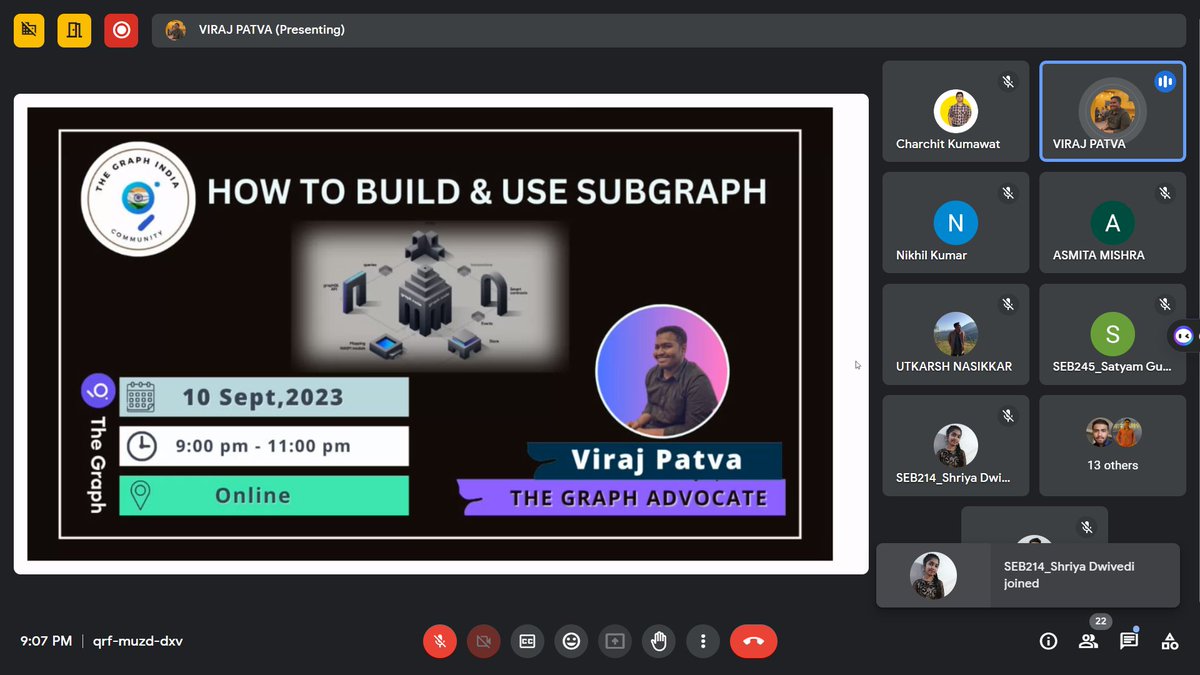The image size is (1200, 675).
Task: Open meeting details info icon
Action: tap(1048, 641)
